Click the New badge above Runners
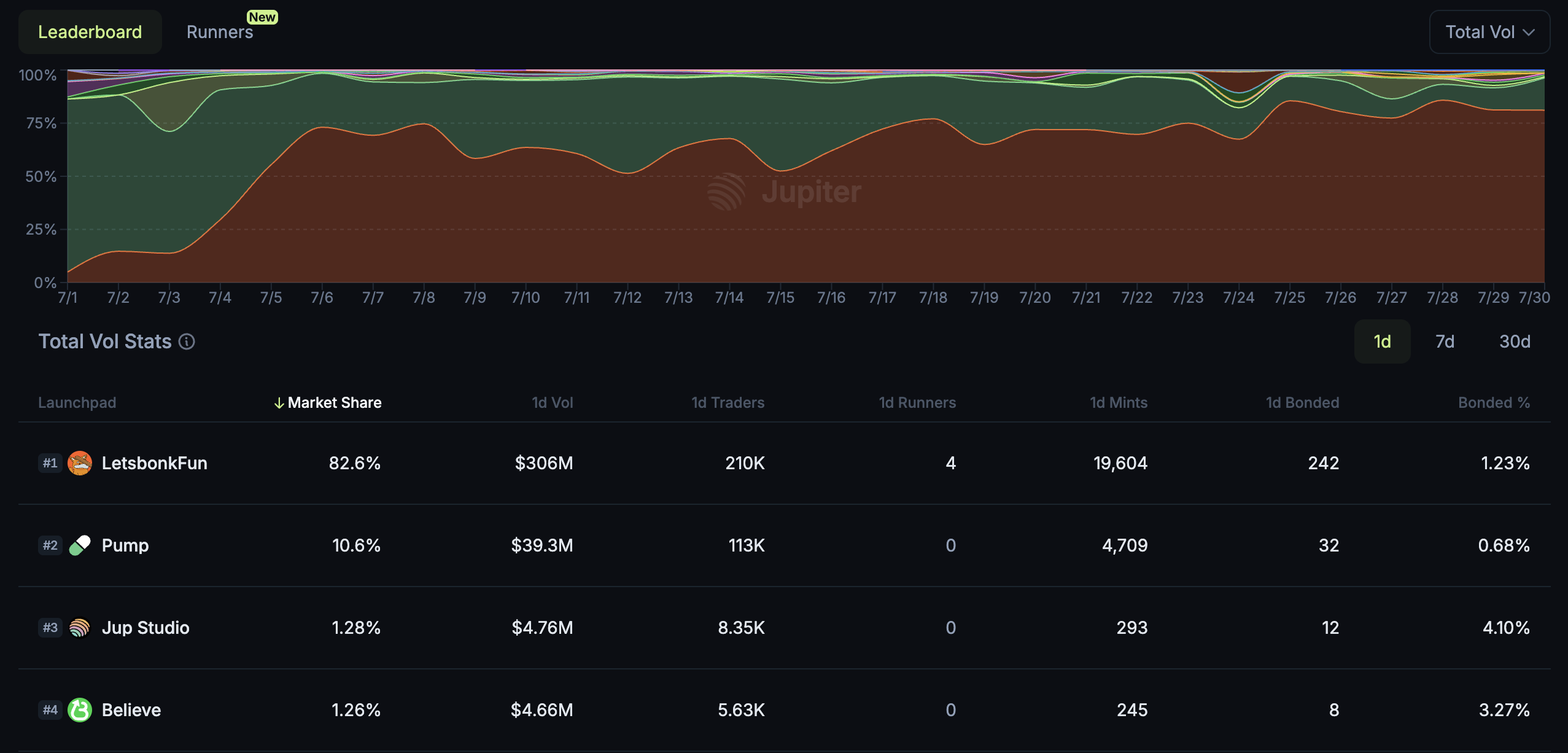 (x=263, y=17)
